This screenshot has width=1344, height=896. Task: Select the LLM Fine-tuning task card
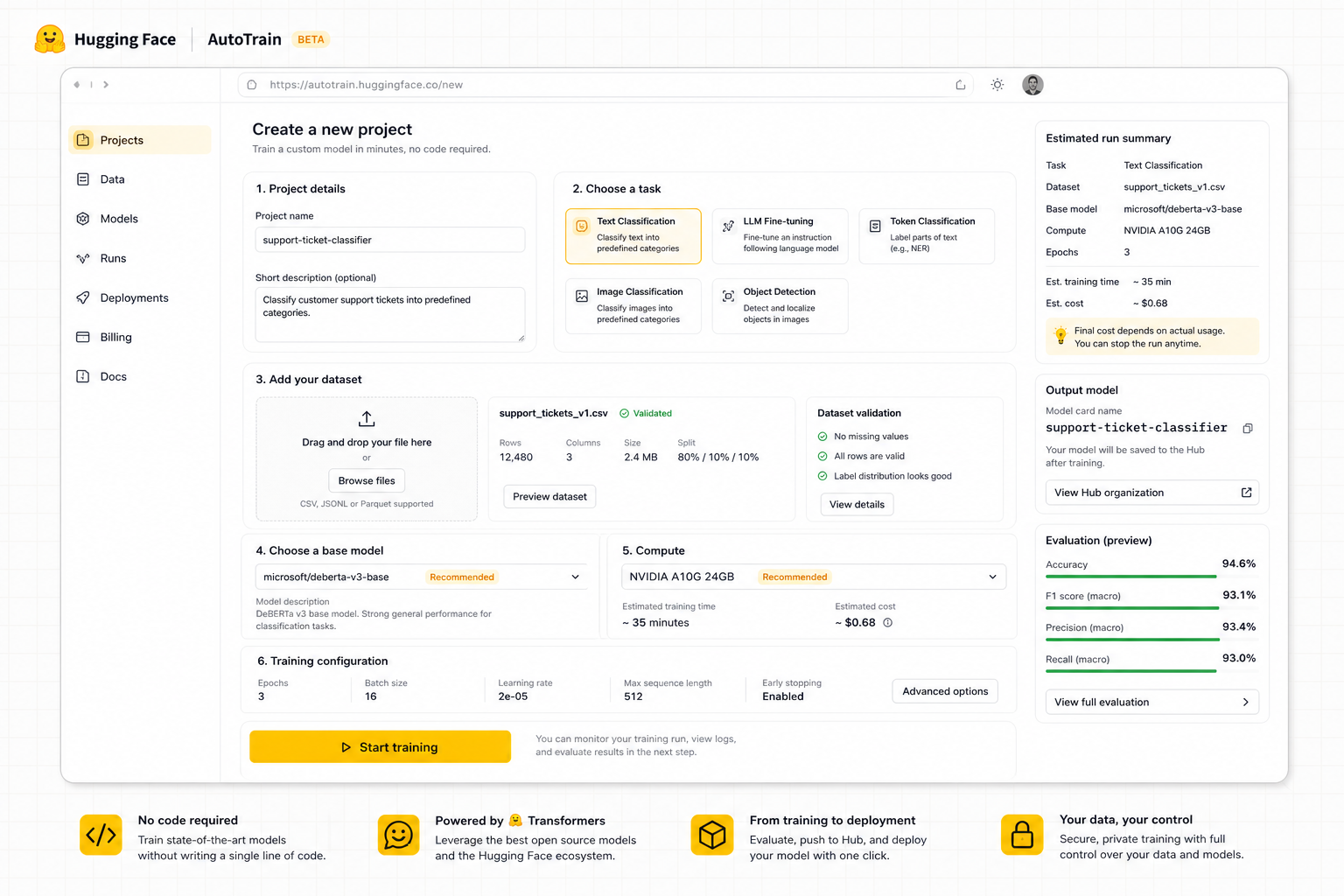[x=780, y=235]
